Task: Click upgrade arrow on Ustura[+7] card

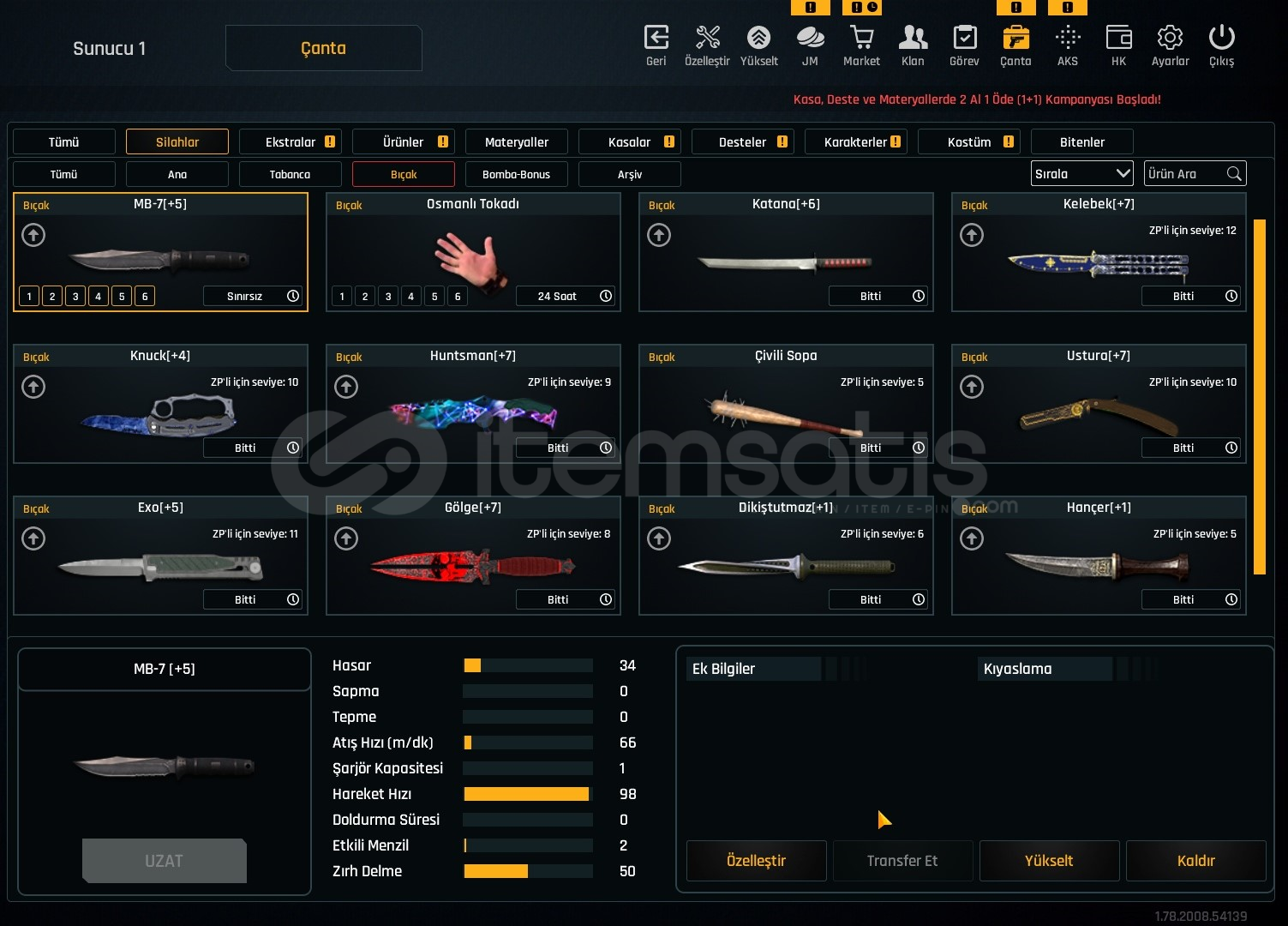Action: (972, 387)
